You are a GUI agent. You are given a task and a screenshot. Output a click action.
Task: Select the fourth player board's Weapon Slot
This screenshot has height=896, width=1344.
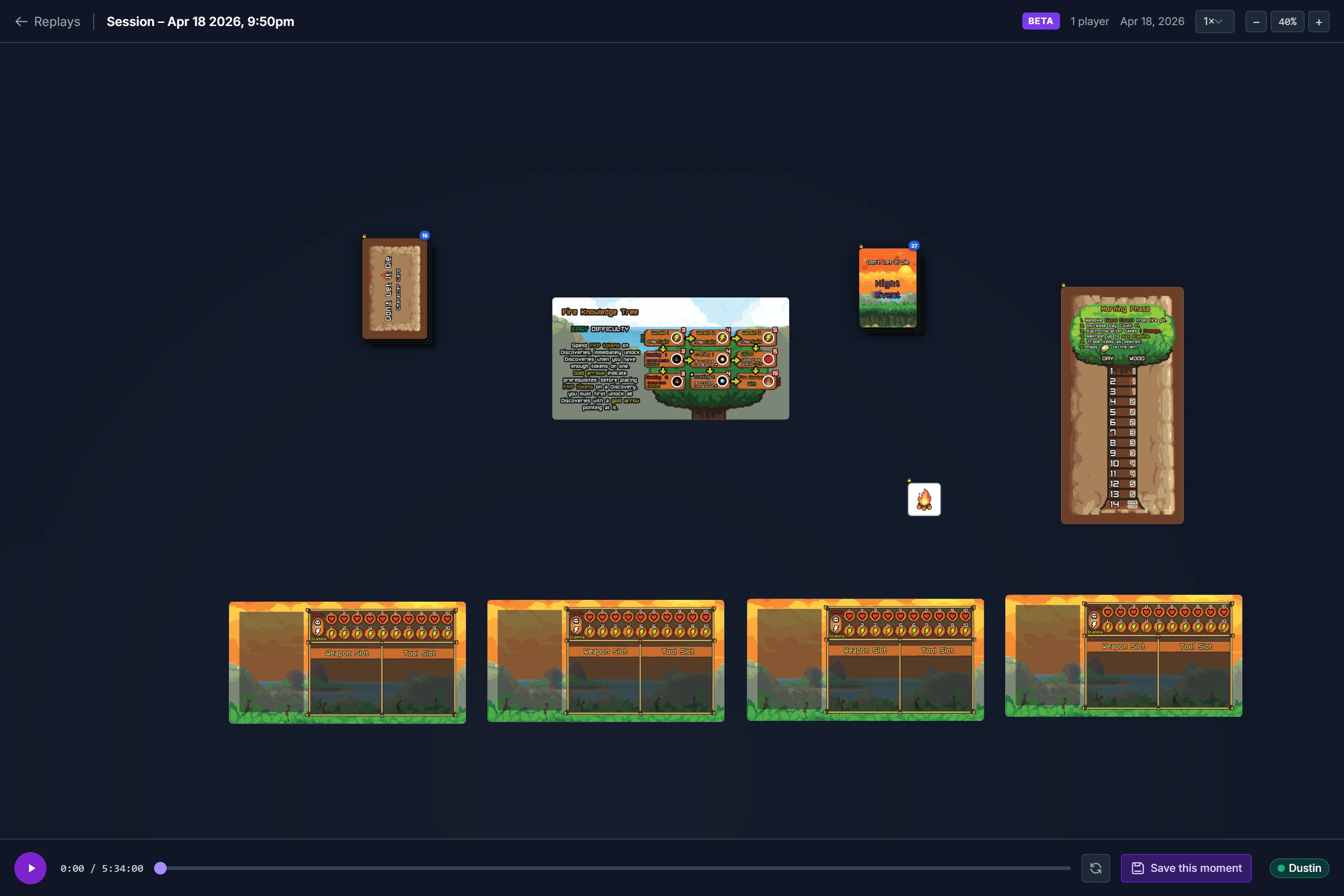tap(1122, 672)
